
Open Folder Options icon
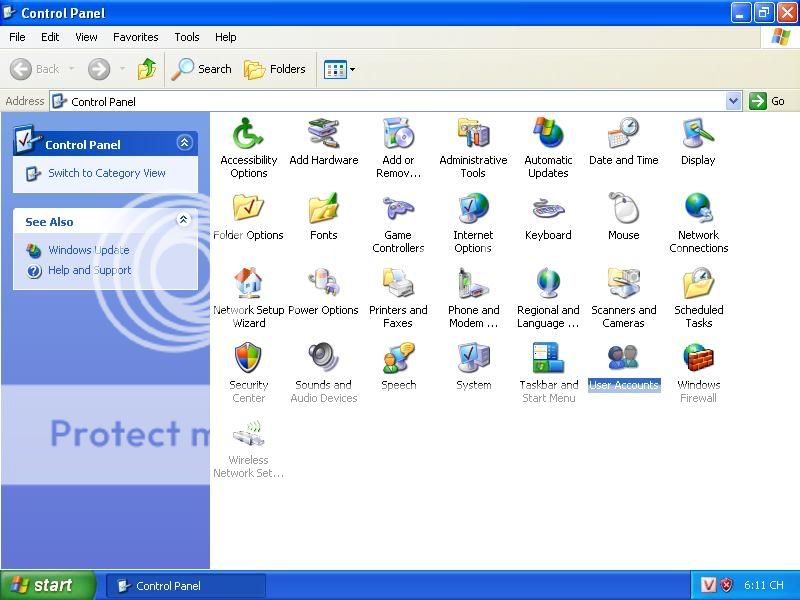(248, 217)
